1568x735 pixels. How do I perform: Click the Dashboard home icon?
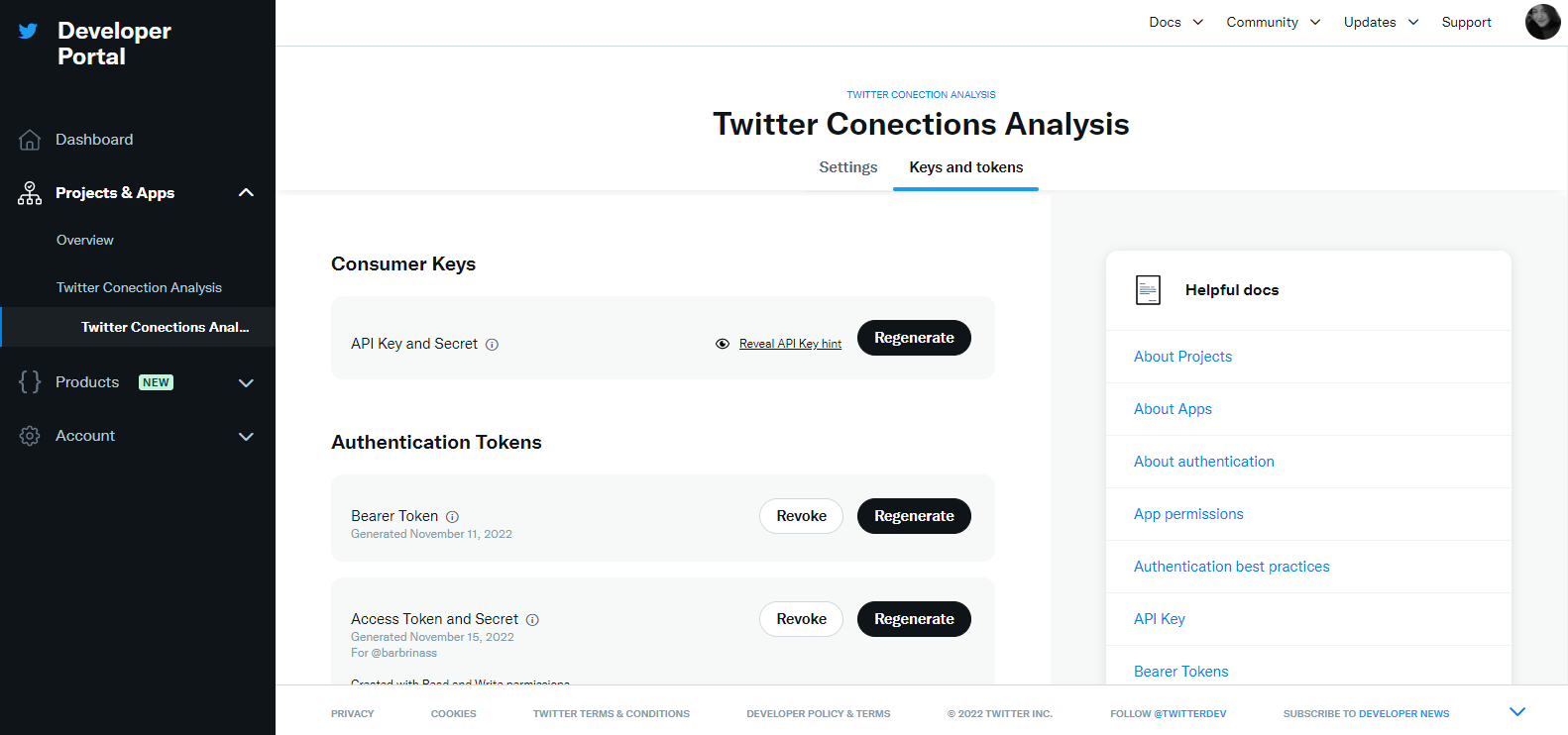tap(30, 140)
